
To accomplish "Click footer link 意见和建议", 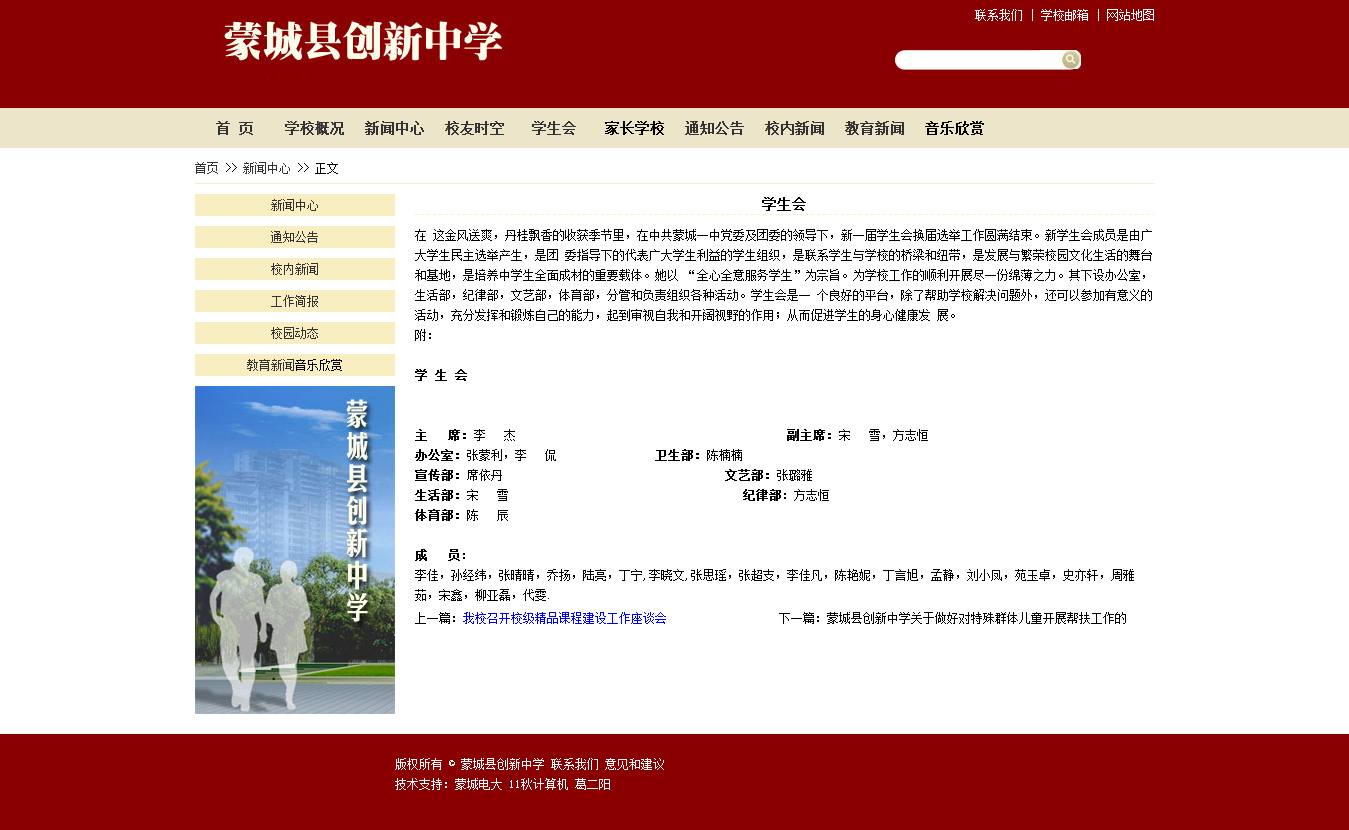I will click(x=634, y=764).
